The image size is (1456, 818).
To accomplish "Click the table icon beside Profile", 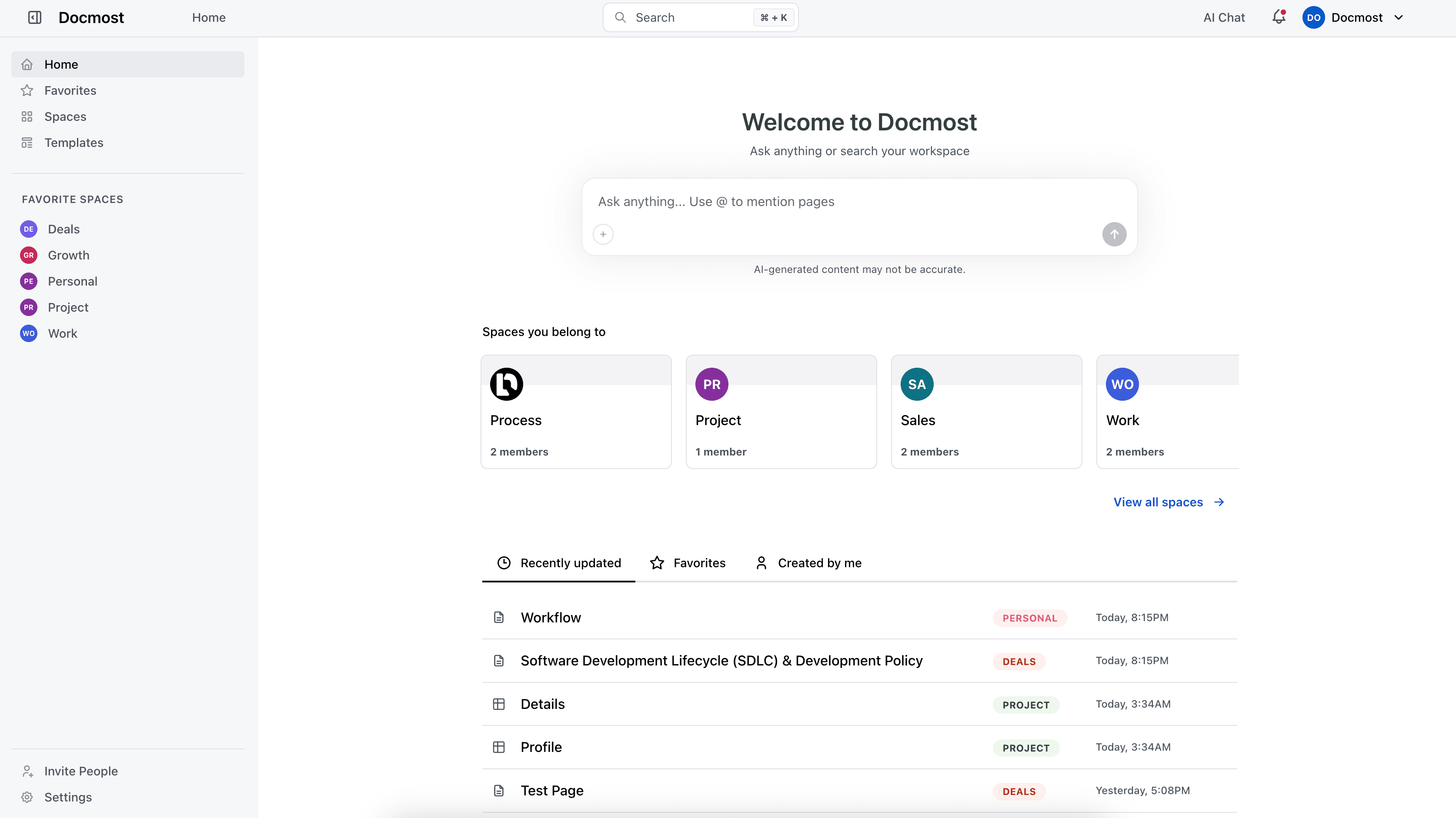I will 498,747.
